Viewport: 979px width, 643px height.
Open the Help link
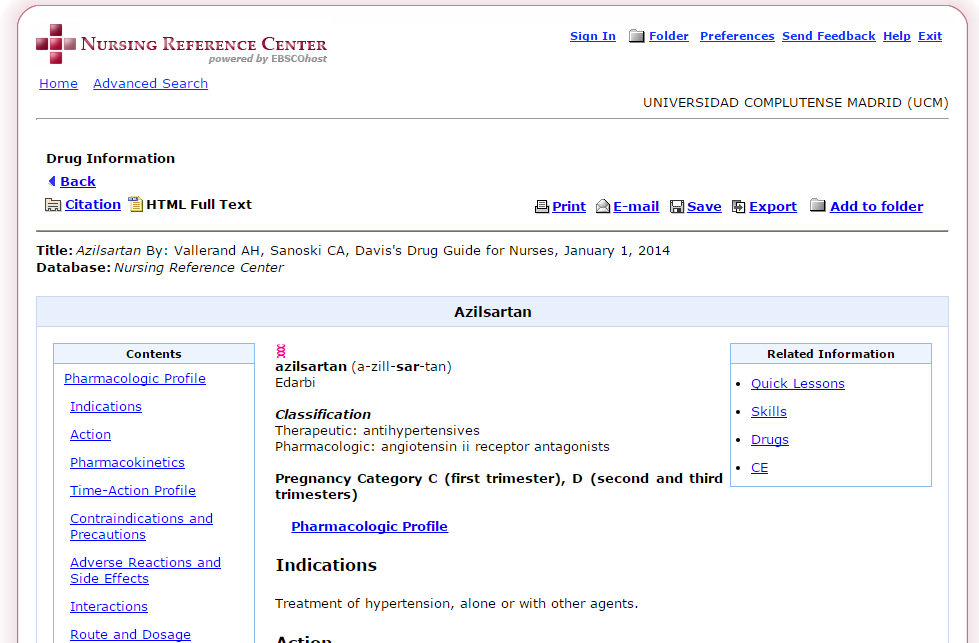click(897, 36)
